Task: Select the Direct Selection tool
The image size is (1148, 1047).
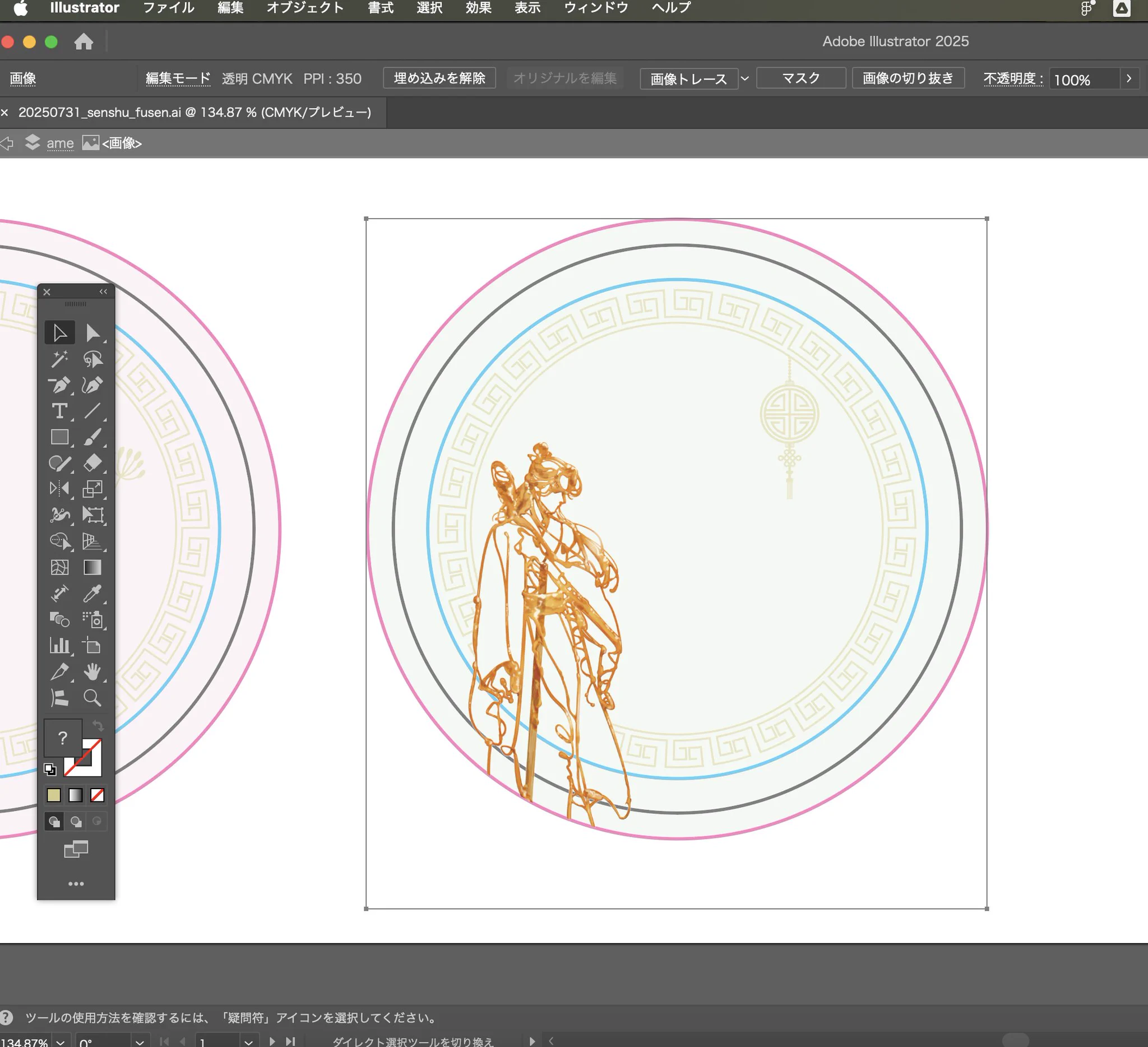Action: (x=92, y=332)
